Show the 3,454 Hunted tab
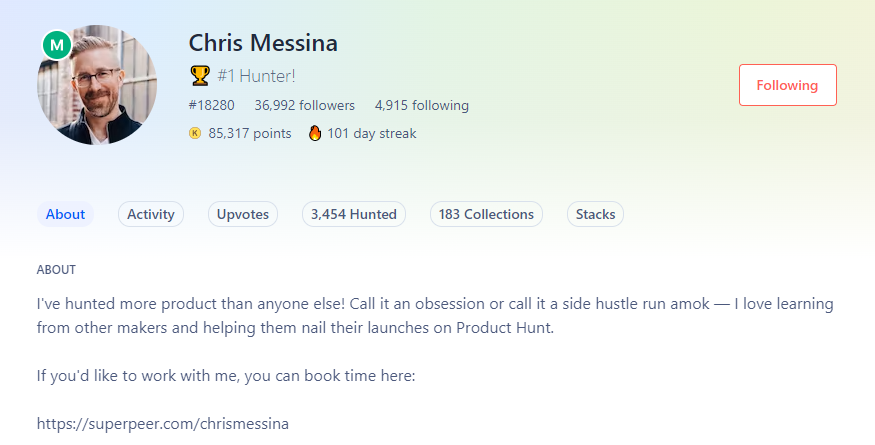The image size is (875, 445). (x=353, y=214)
